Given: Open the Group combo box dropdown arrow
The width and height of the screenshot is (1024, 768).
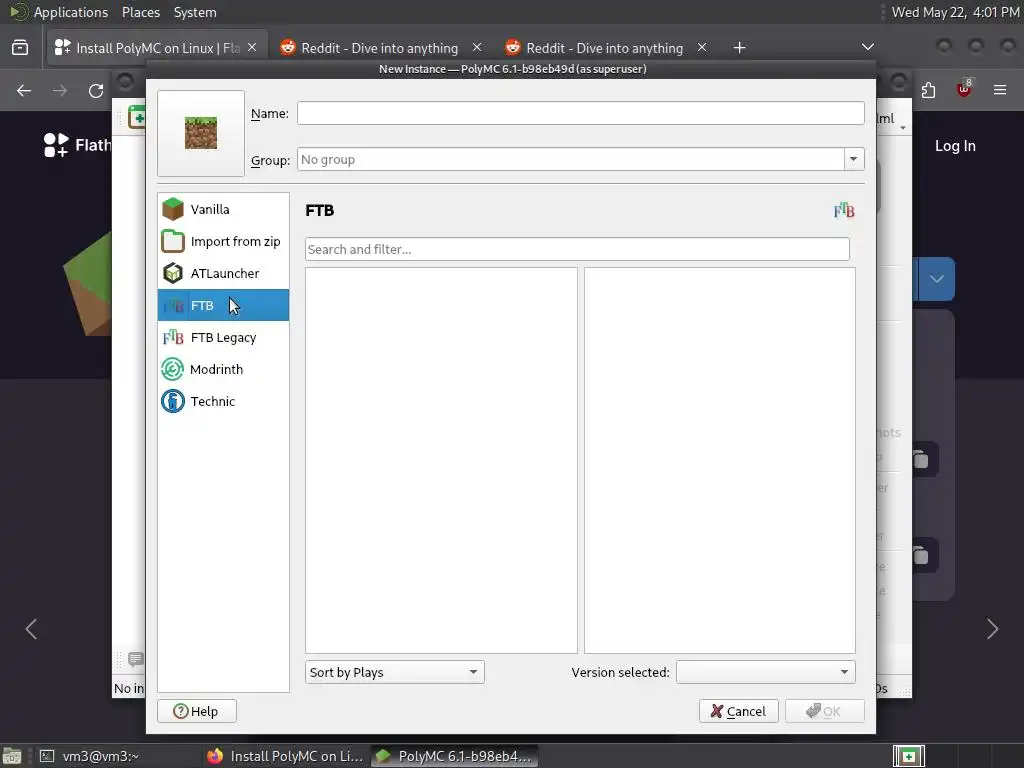Looking at the screenshot, I should pyautogui.click(x=853, y=159).
